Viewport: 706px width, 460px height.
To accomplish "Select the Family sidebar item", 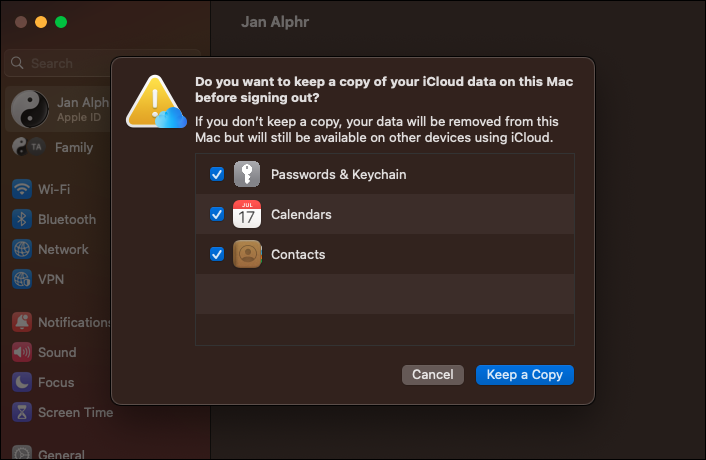I will (x=73, y=147).
